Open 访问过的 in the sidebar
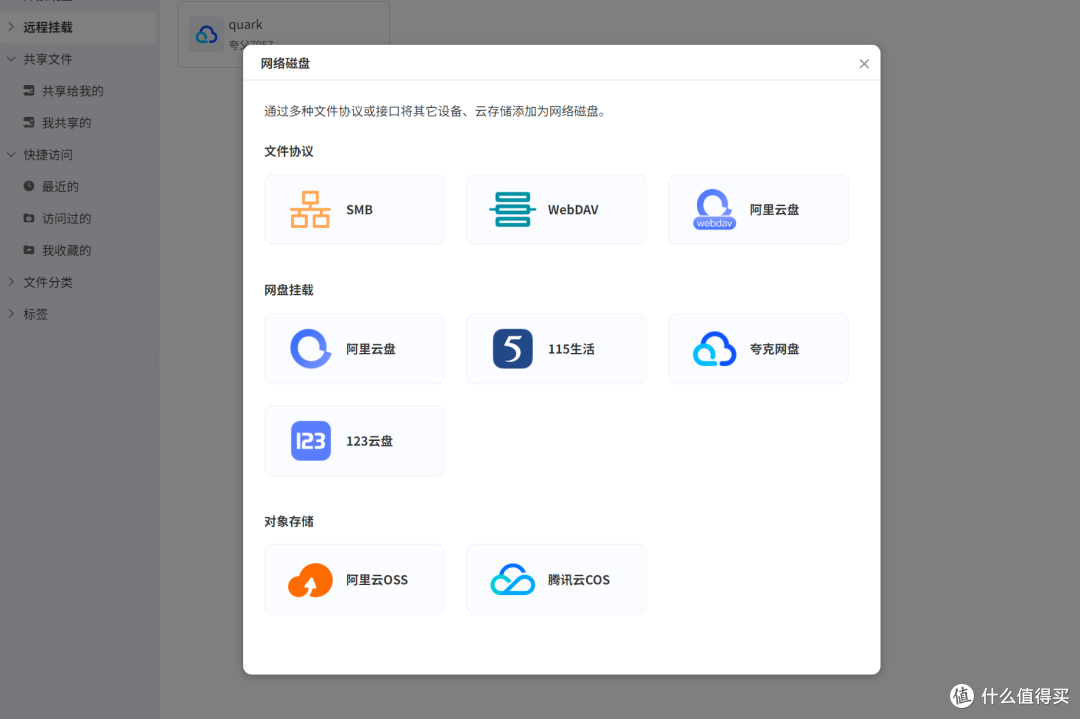1080x719 pixels. [x=66, y=218]
